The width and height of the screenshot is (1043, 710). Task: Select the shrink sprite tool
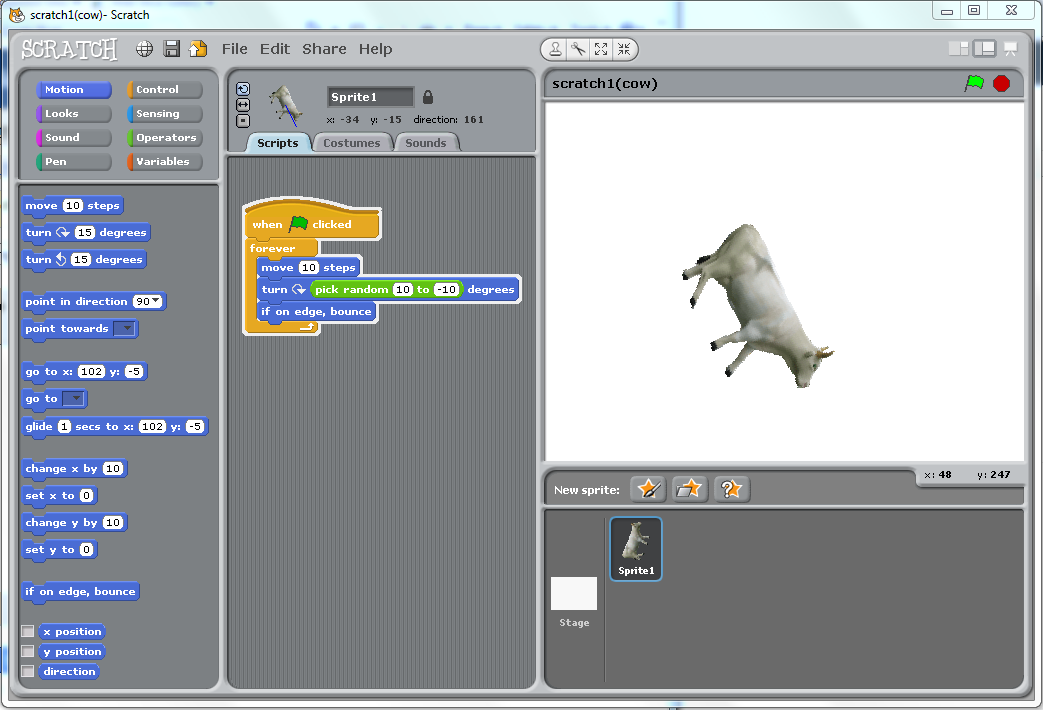click(624, 49)
